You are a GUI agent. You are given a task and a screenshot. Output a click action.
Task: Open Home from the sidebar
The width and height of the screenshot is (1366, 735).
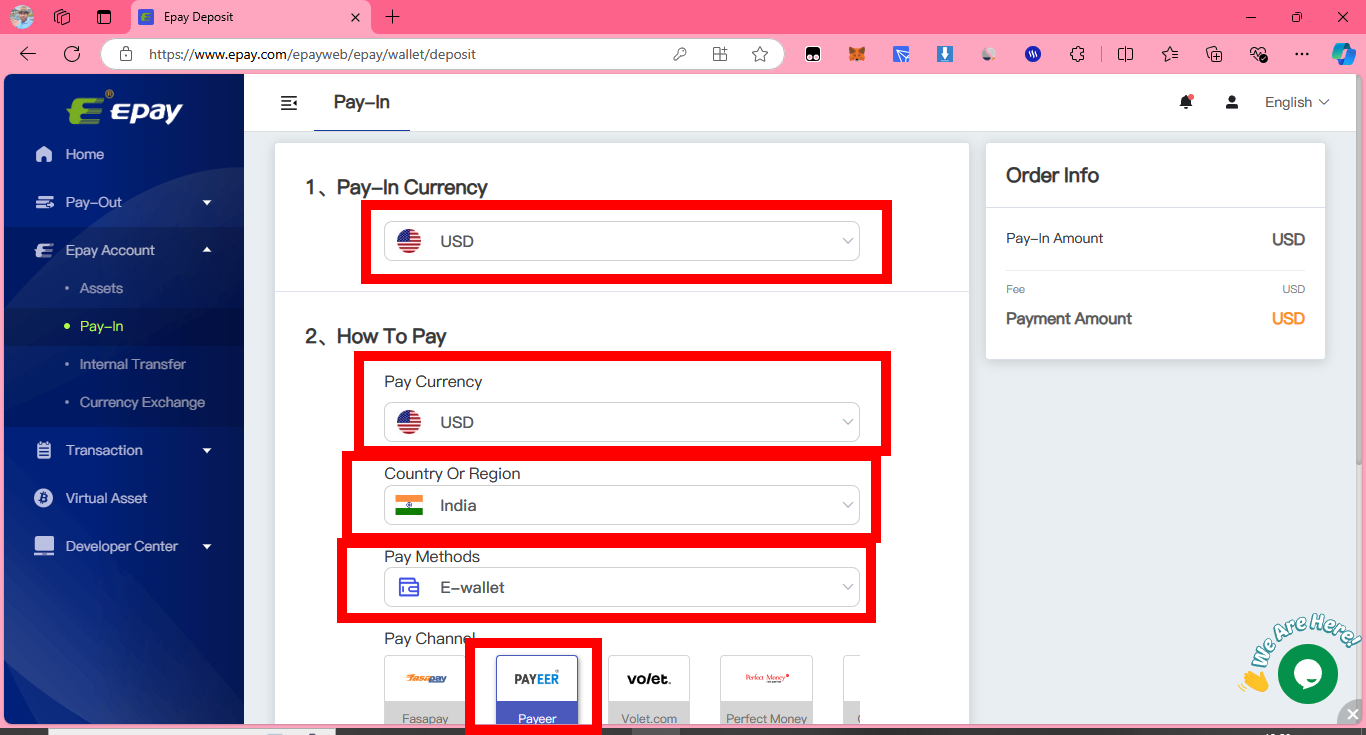[x=85, y=154]
